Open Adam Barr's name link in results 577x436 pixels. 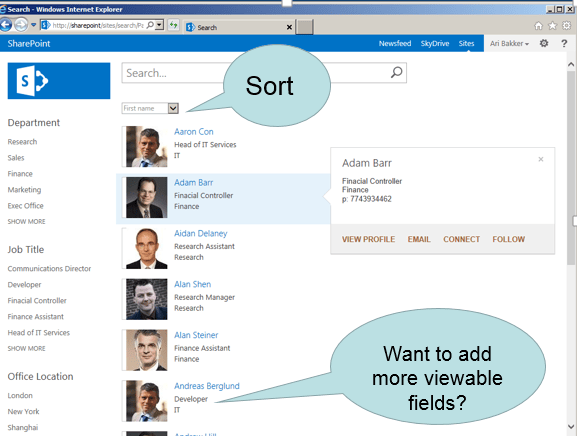point(194,182)
